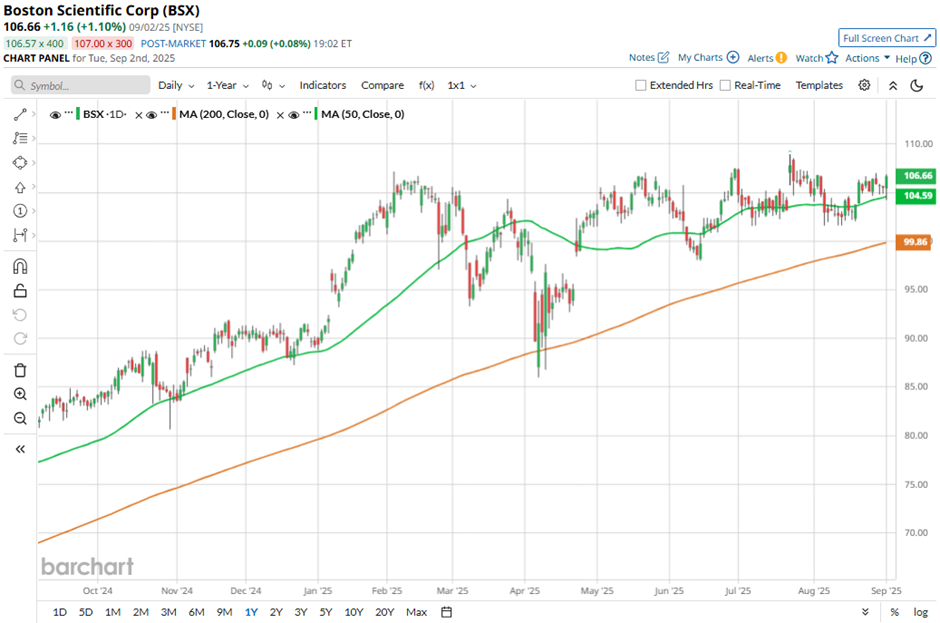
Task: Choose the shapes drawing tool
Action: 20,162
